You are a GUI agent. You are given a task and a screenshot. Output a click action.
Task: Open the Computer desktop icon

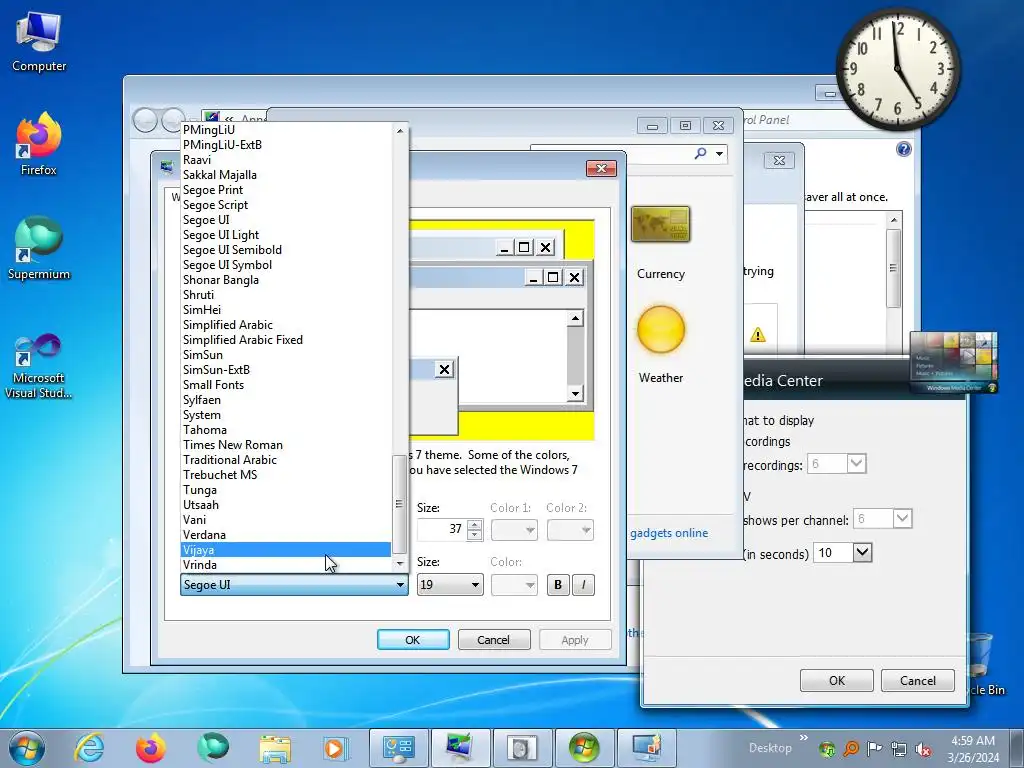(39, 42)
